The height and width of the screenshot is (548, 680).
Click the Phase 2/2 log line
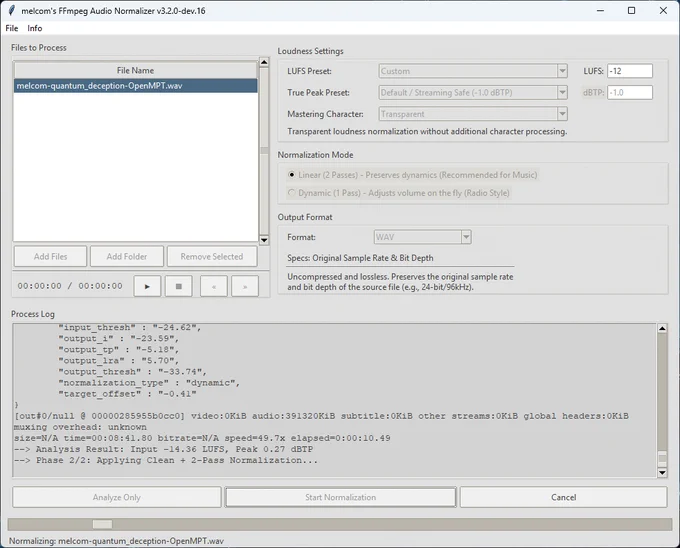tap(166, 460)
